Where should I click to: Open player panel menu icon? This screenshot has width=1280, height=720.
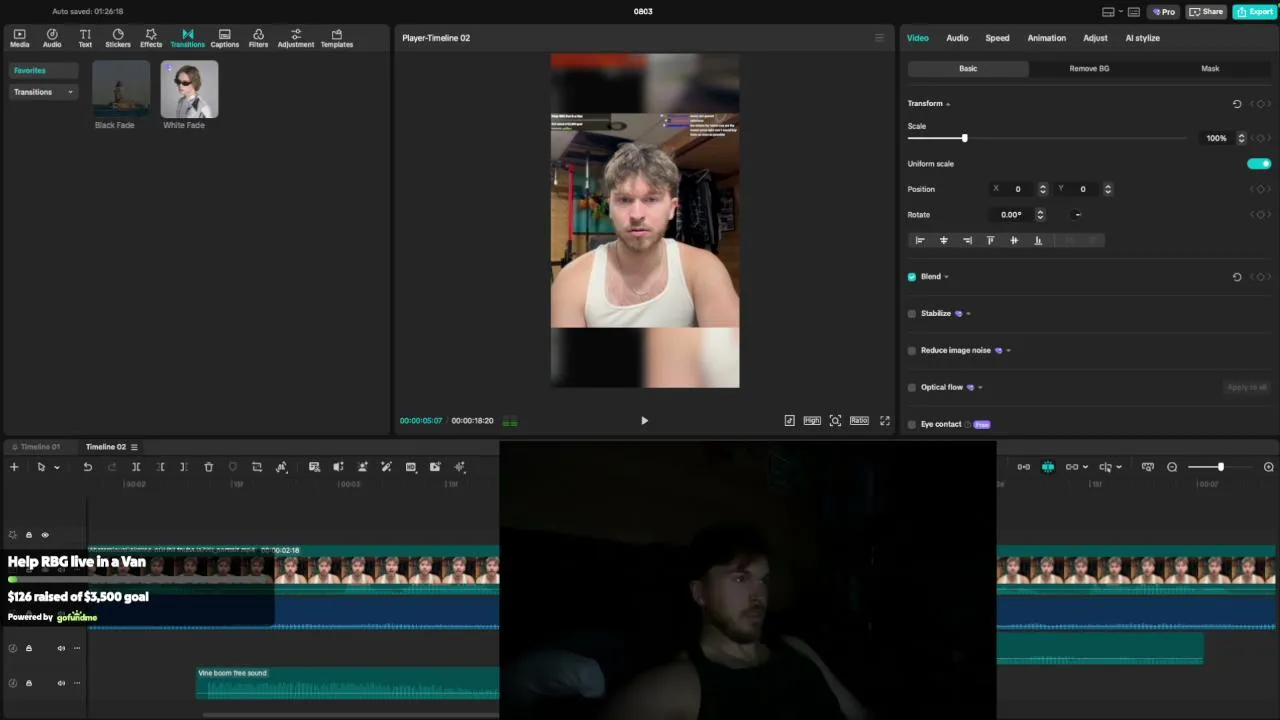(x=879, y=38)
